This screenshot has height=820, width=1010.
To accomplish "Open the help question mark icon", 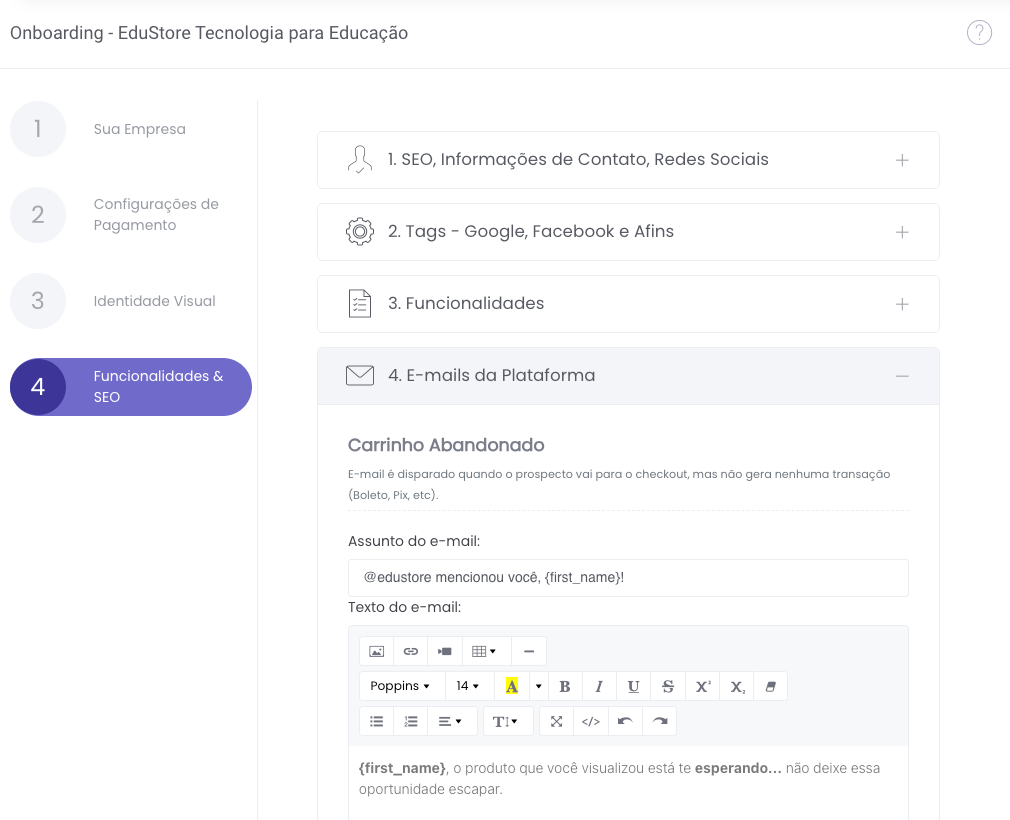I will [979, 33].
